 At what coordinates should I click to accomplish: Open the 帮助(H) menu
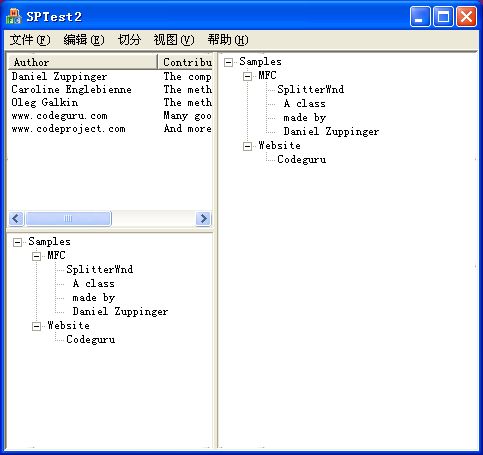pyautogui.click(x=228, y=40)
